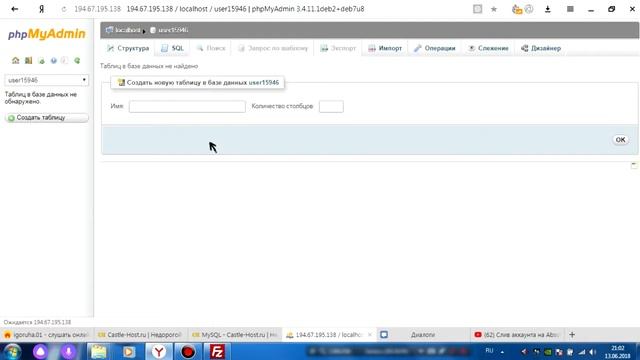Click the Создать таблицу sidebar button
Image resolution: width=640 pixels, height=360 pixels.
[47, 118]
